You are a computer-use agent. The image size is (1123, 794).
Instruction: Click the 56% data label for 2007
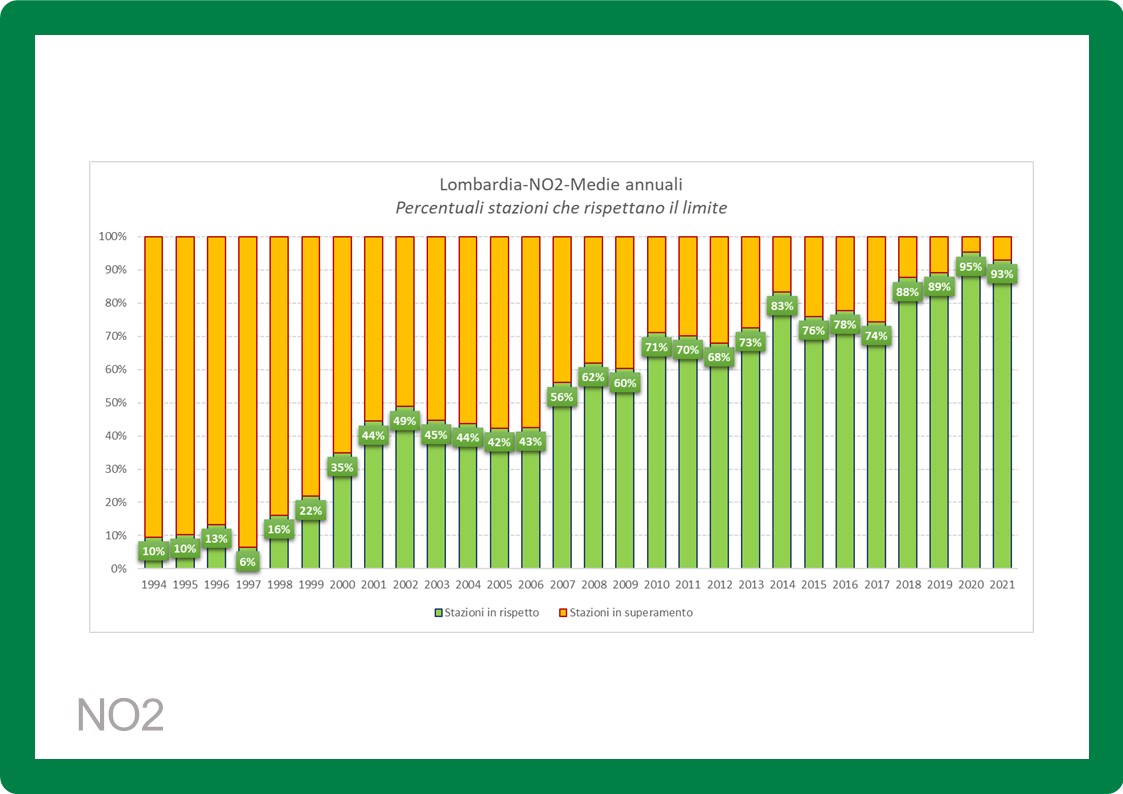tap(562, 397)
